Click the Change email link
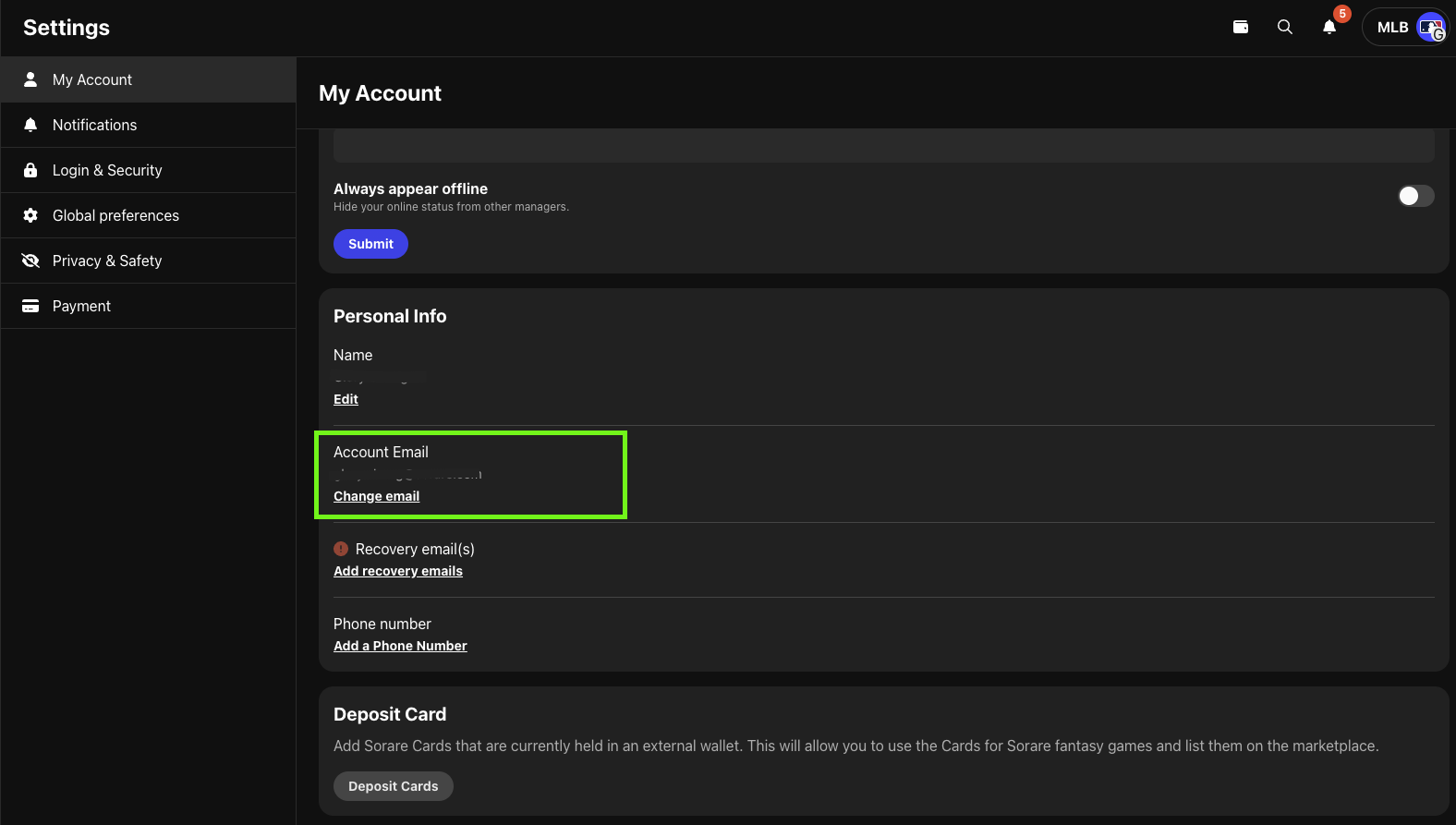Image resolution: width=1456 pixels, height=825 pixels. [376, 496]
